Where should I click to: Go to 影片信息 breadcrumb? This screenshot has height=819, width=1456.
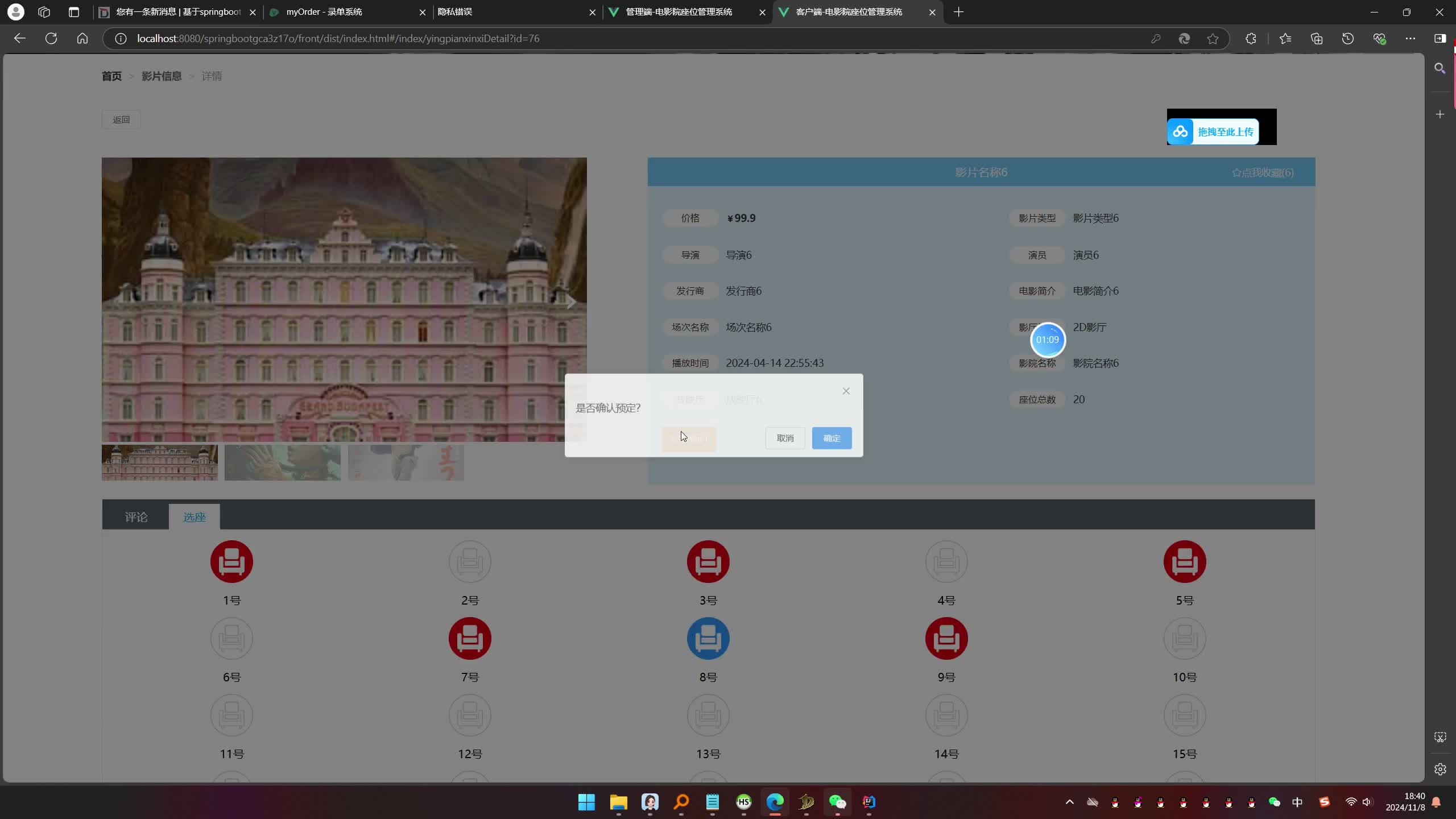162,76
